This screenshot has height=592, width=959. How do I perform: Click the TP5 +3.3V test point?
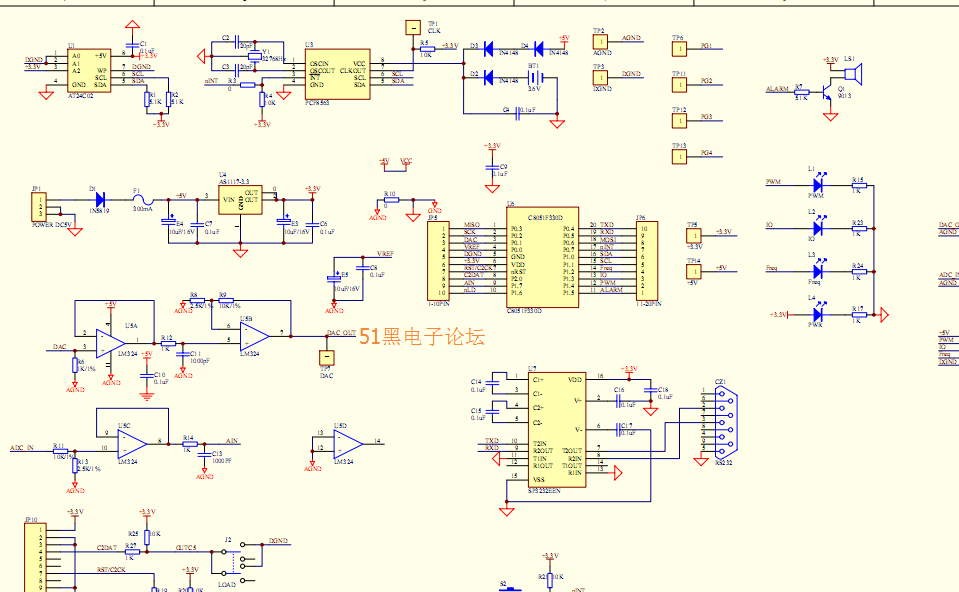click(x=694, y=235)
